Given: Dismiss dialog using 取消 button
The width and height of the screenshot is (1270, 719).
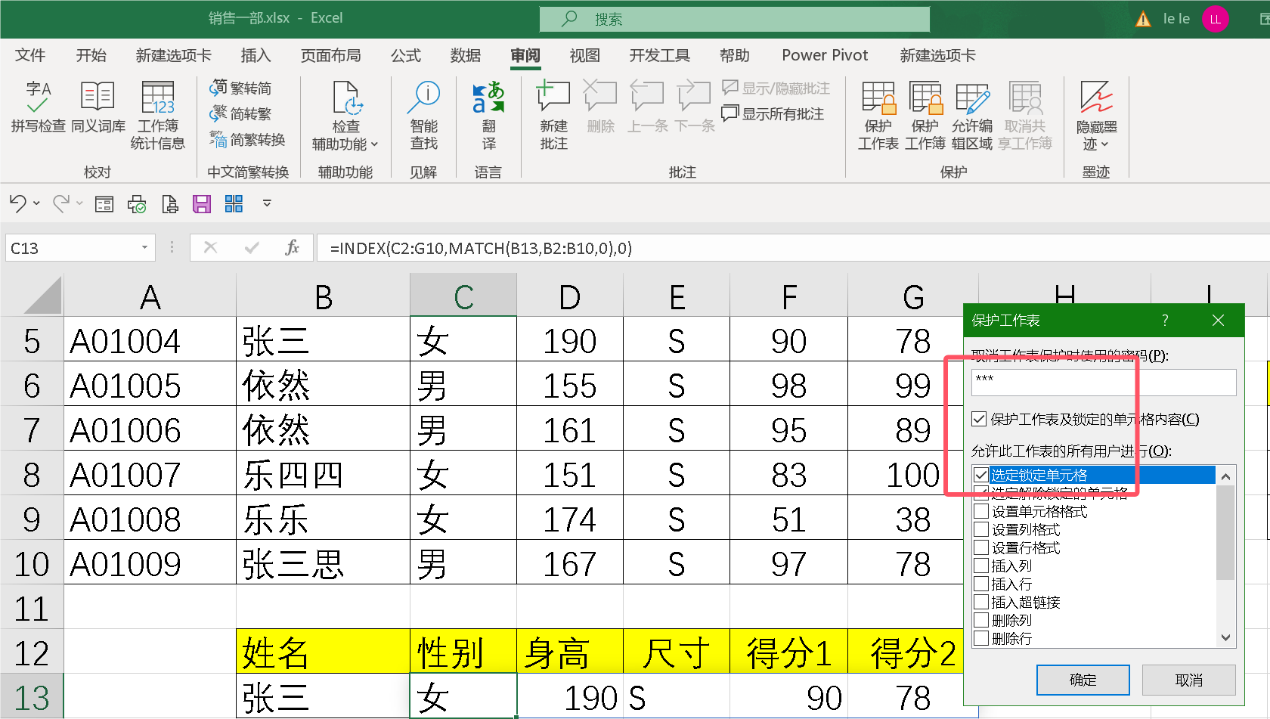Looking at the screenshot, I should click(x=1188, y=679).
